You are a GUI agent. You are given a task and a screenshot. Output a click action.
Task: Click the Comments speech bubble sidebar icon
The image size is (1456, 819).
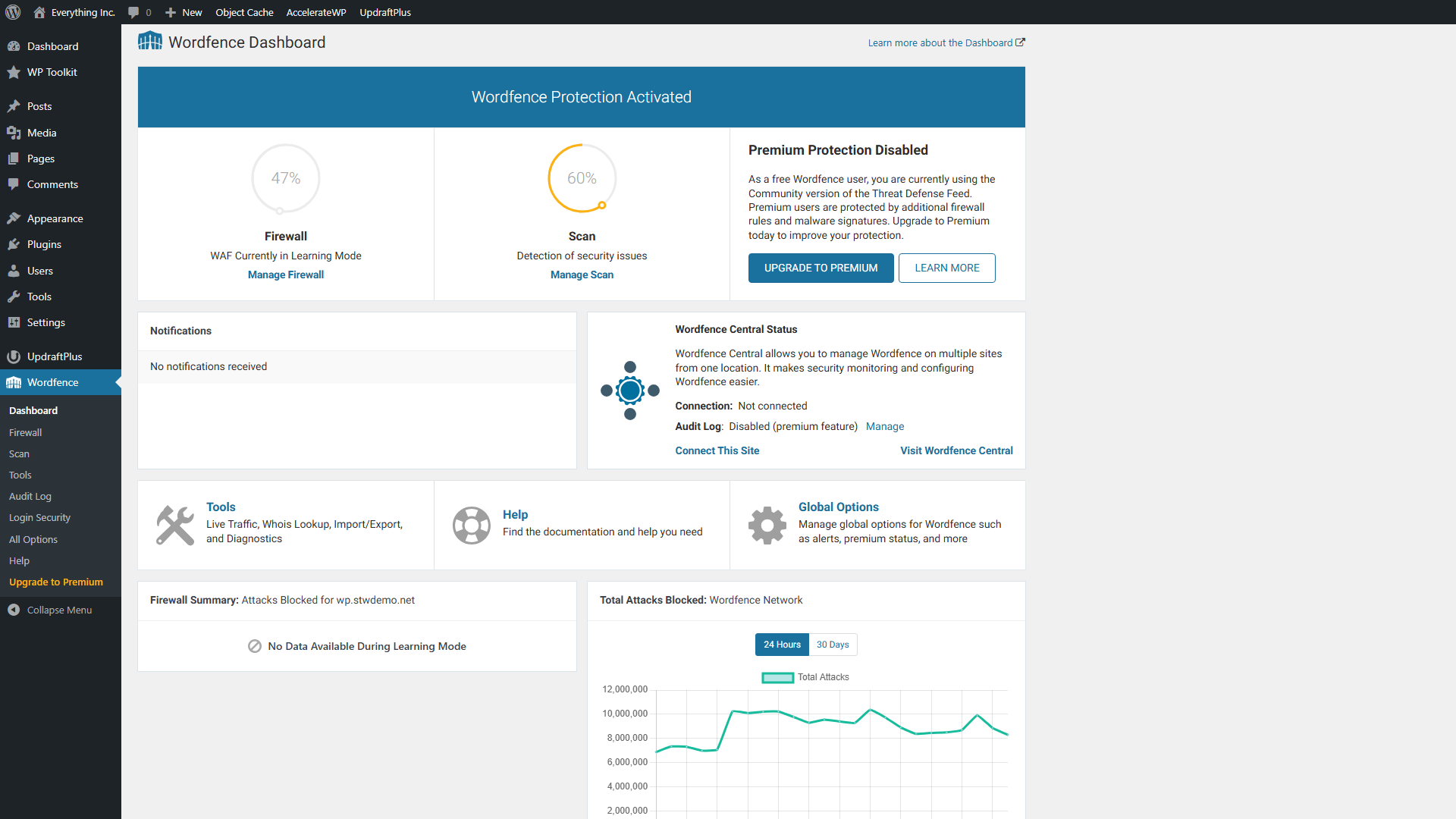pyautogui.click(x=14, y=184)
